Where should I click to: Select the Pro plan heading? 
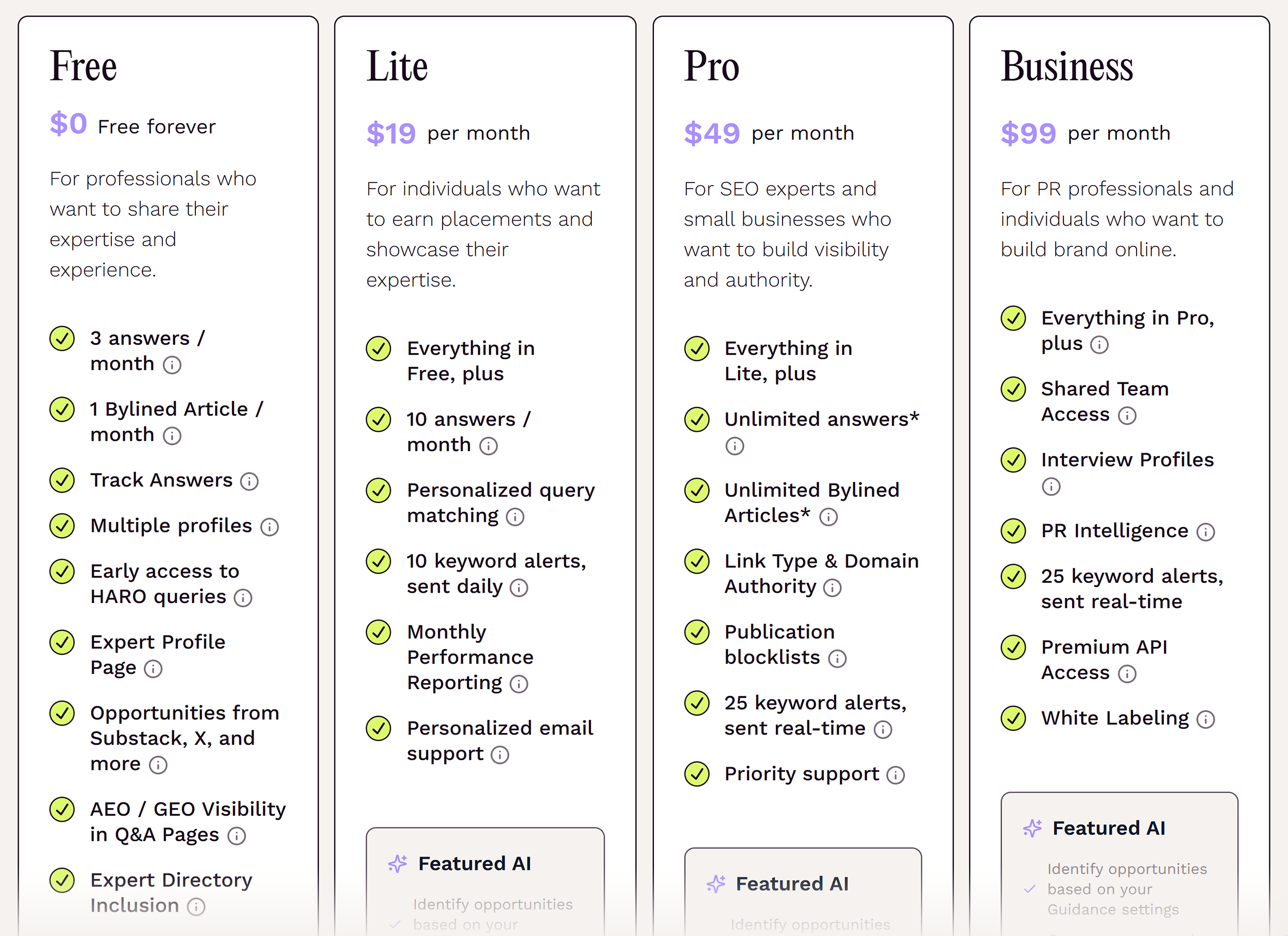tap(711, 66)
